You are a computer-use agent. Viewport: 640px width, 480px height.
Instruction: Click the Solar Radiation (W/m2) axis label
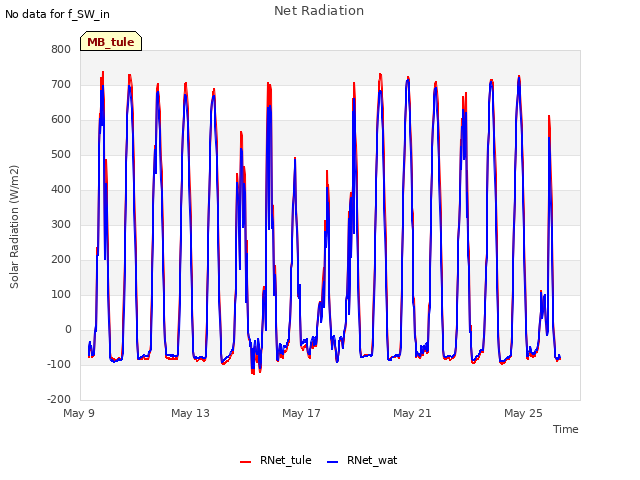pos(14,227)
